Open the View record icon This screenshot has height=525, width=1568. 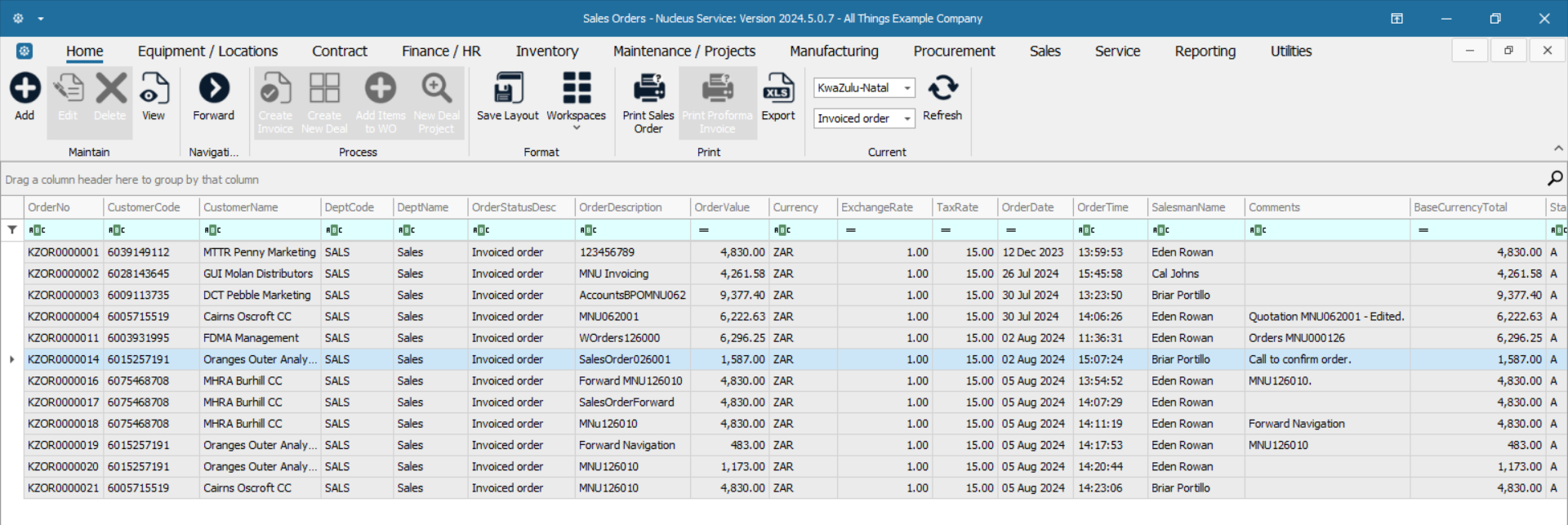coord(154,88)
